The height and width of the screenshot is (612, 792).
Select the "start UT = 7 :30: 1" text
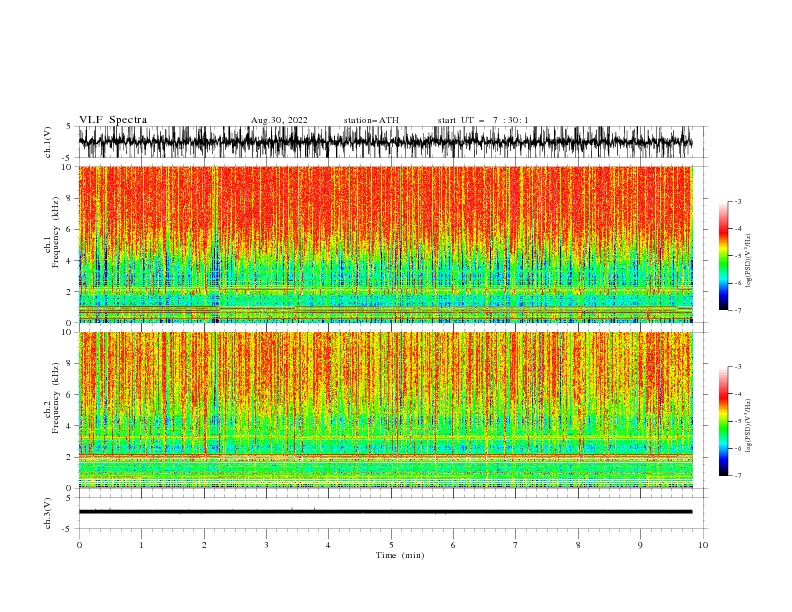click(x=483, y=120)
